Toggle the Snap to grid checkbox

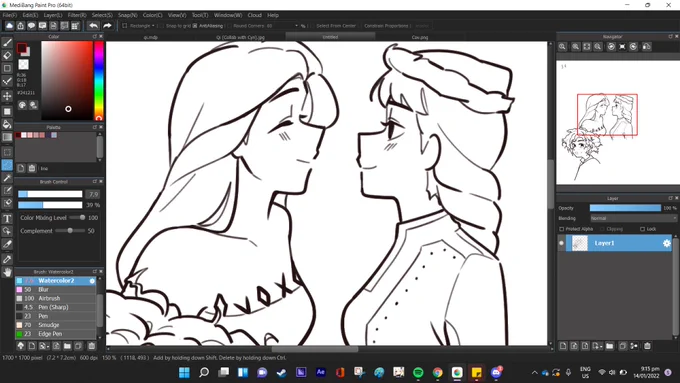161,26
